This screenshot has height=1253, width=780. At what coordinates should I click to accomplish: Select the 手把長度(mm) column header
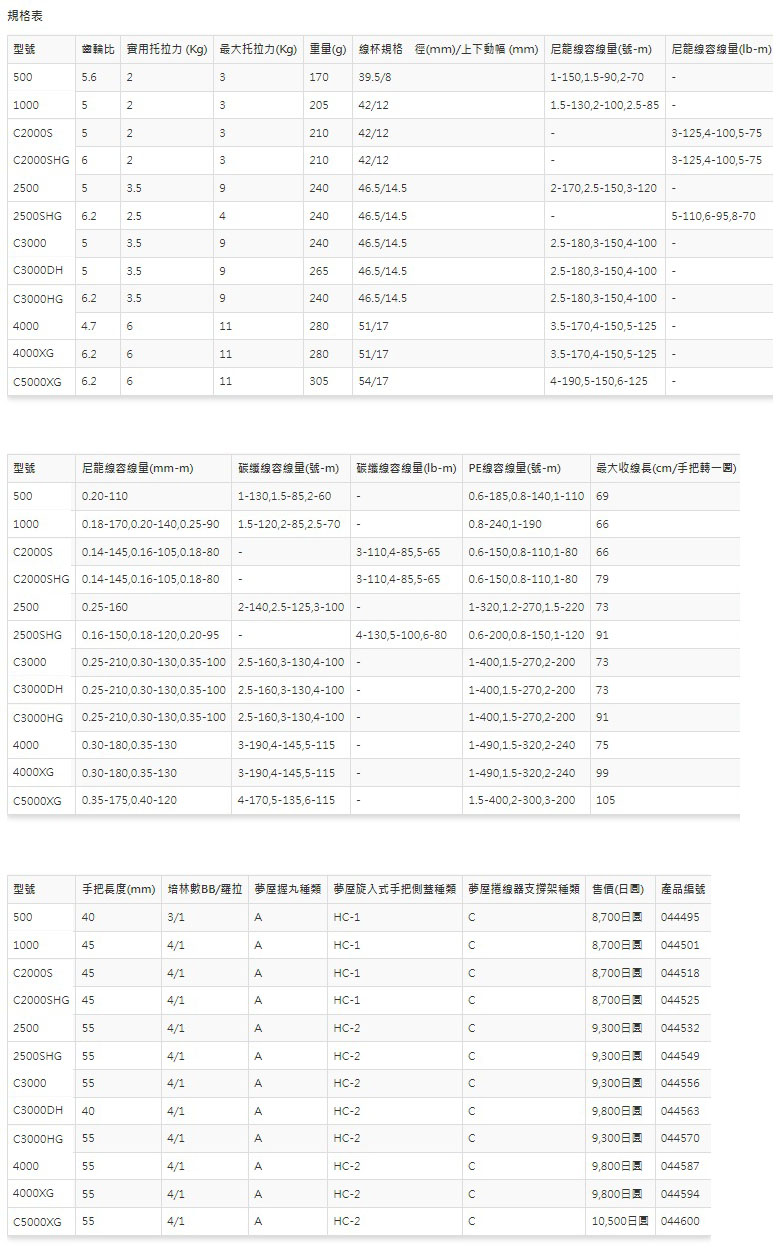click(119, 888)
